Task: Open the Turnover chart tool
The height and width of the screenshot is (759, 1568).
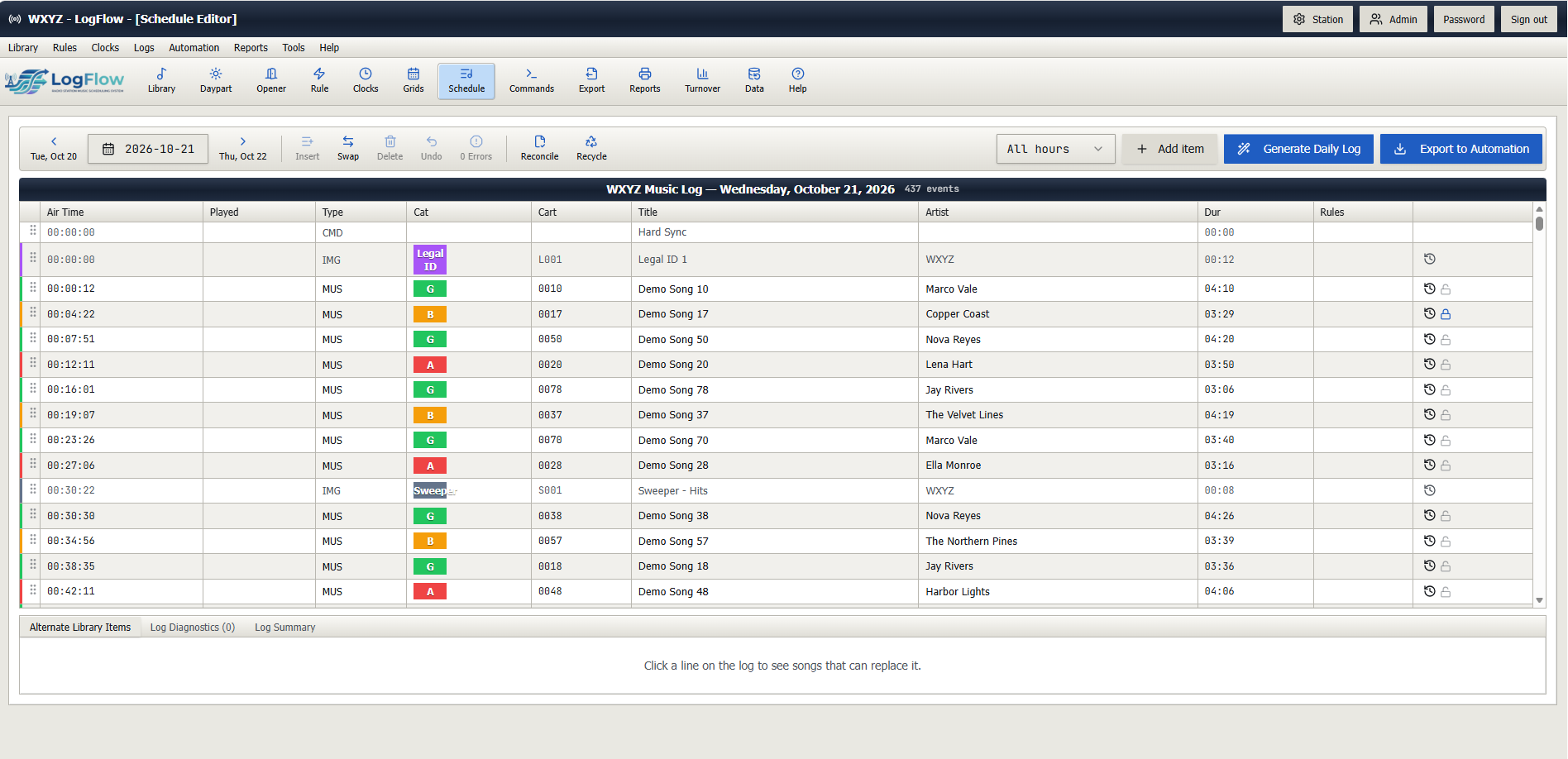Action: point(702,81)
